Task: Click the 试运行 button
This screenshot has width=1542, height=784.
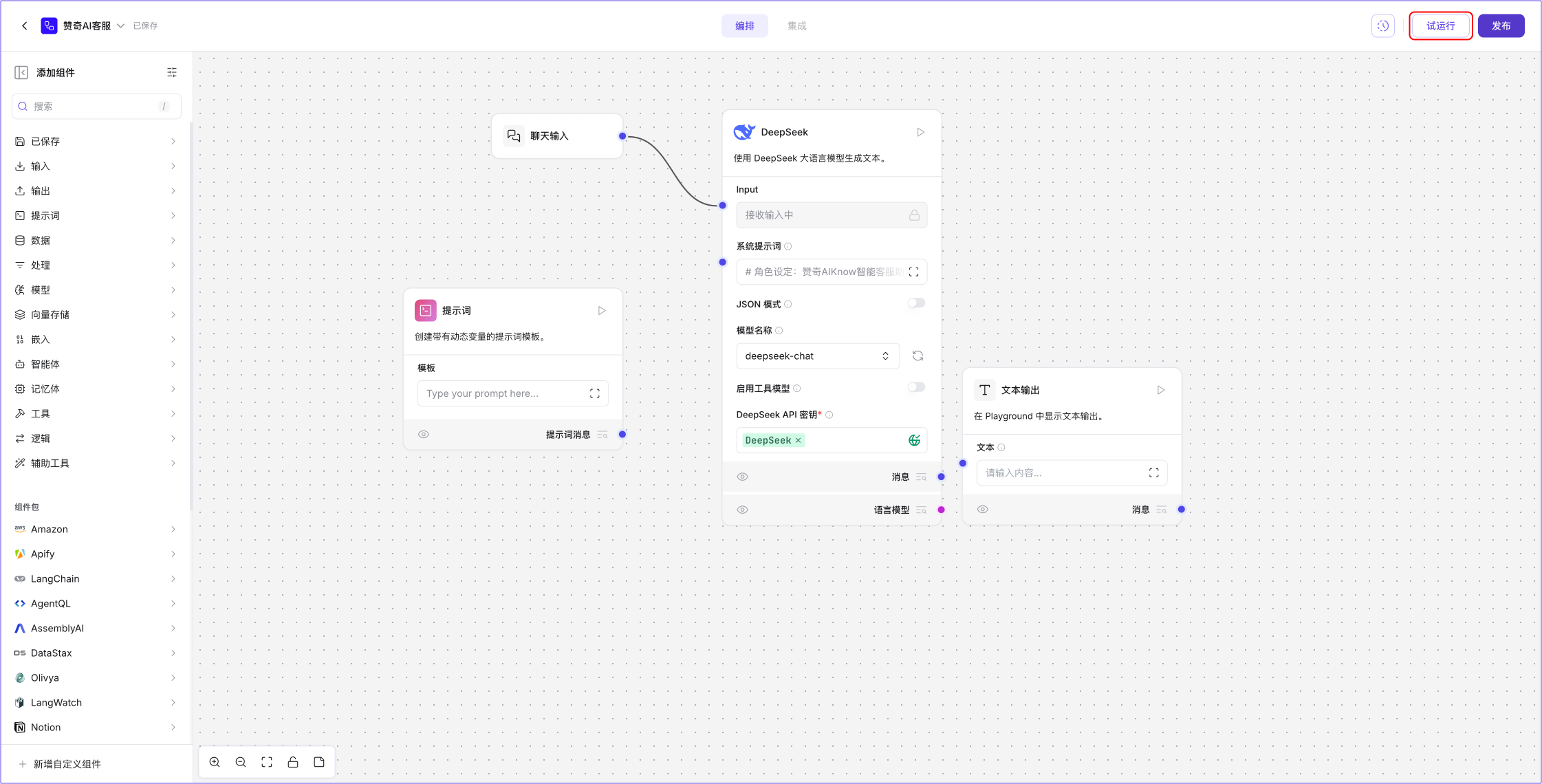Action: coord(1440,25)
